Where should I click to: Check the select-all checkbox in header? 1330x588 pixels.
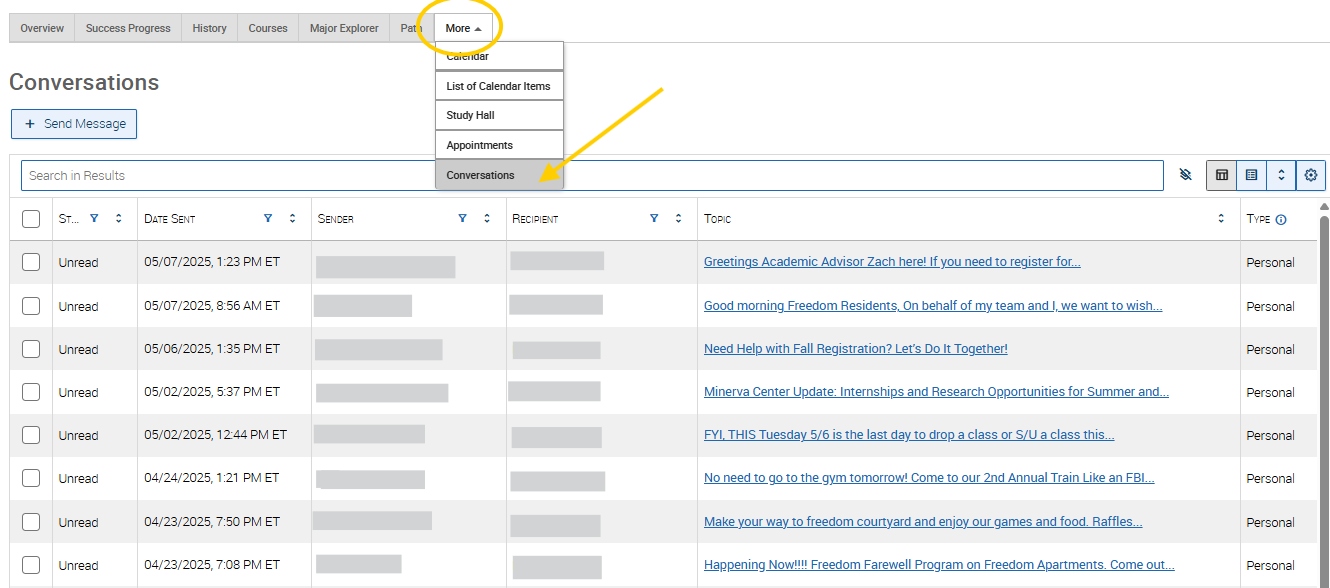[x=31, y=219]
